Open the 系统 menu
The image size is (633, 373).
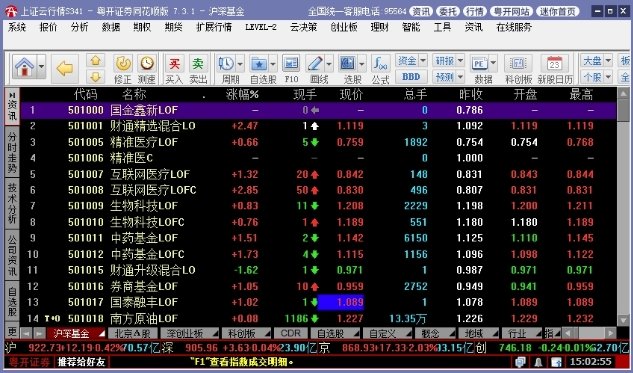point(17,27)
